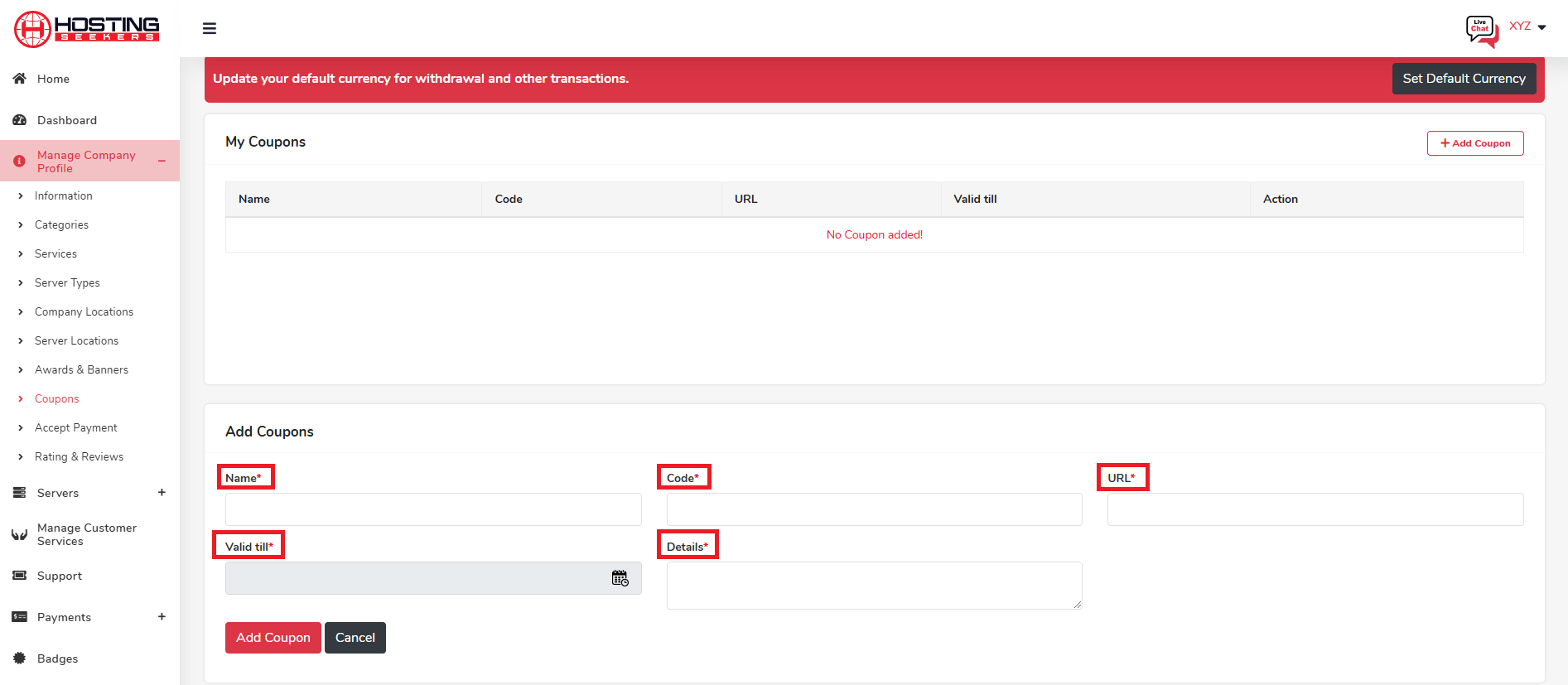Click the Hosting Seekers logo
Image resolution: width=1568 pixels, height=685 pixels.
pos(87,29)
